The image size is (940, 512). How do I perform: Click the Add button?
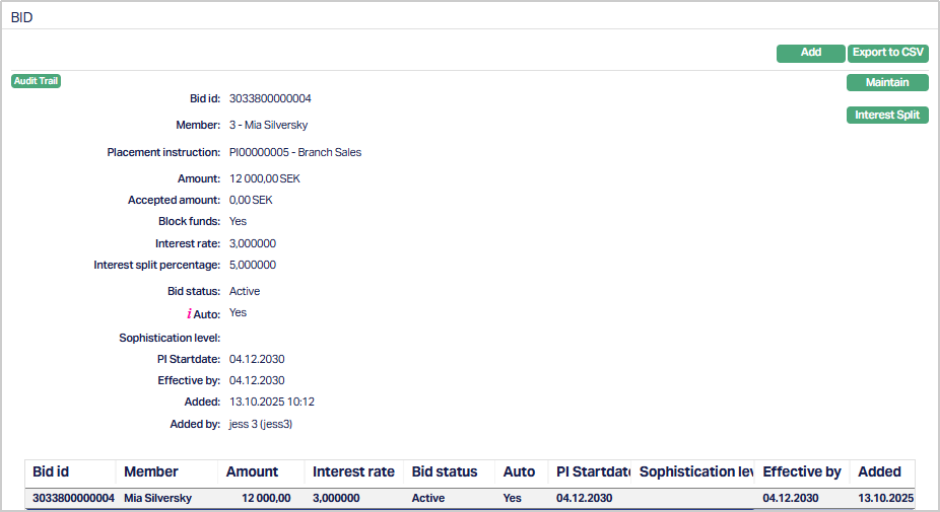click(x=810, y=53)
